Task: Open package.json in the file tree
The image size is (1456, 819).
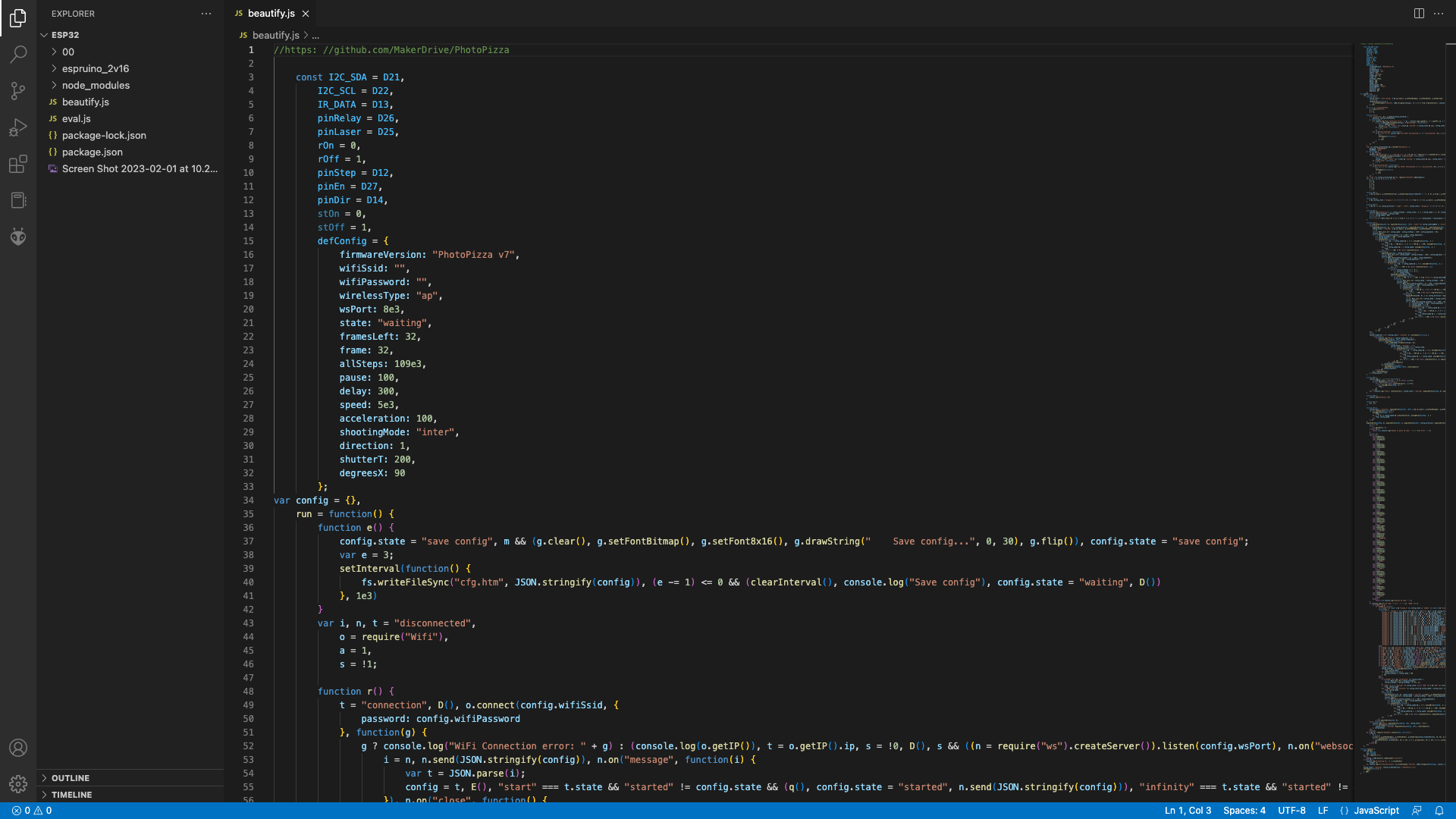Action: (92, 152)
